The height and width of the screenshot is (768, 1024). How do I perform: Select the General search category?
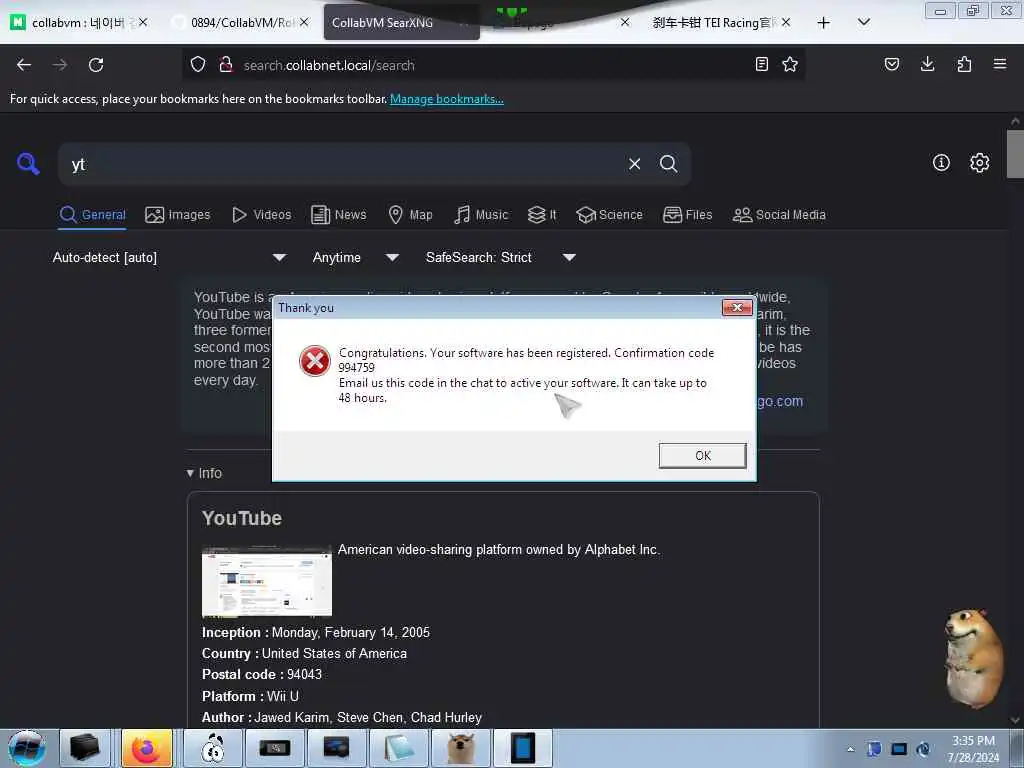(x=92, y=215)
